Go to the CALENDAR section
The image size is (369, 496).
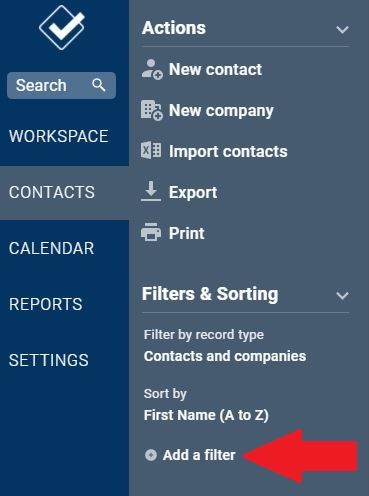[52, 248]
